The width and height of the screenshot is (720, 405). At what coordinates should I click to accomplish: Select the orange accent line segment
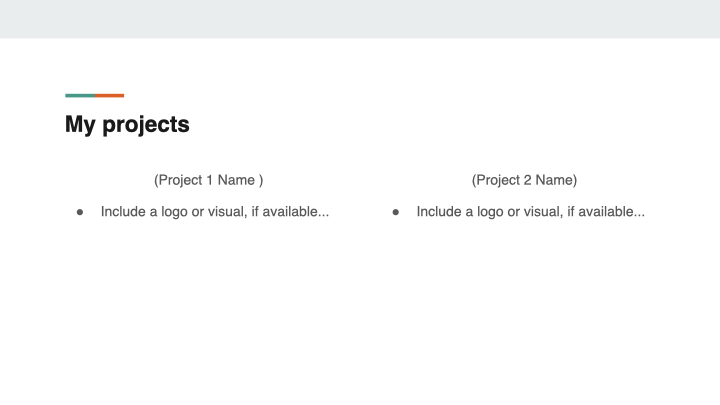click(110, 96)
